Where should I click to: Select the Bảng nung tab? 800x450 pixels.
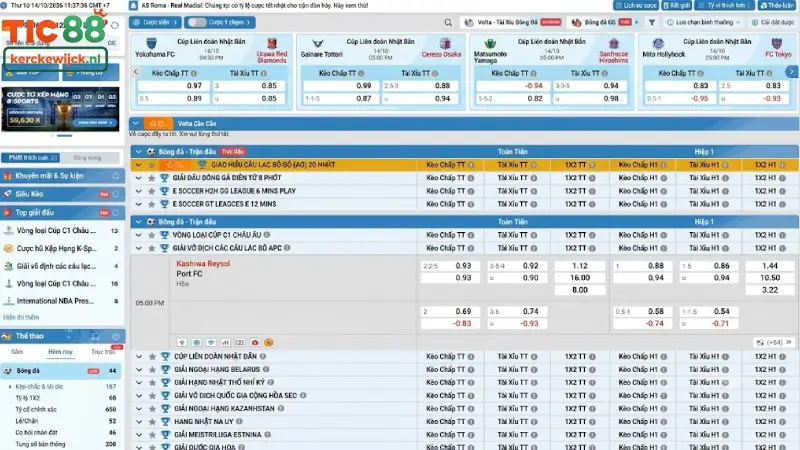point(87,158)
